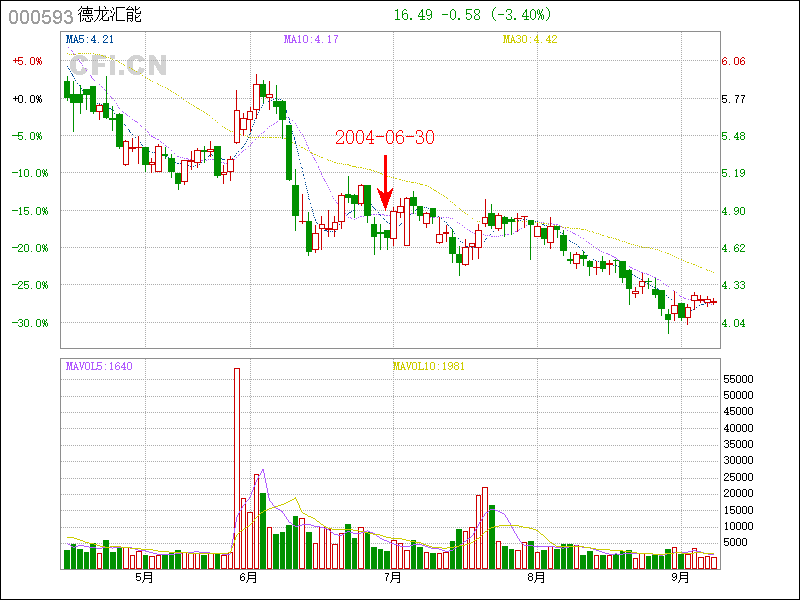The image size is (800, 600).
Task: Click the 6.06 price axis label
Action: click(x=734, y=61)
